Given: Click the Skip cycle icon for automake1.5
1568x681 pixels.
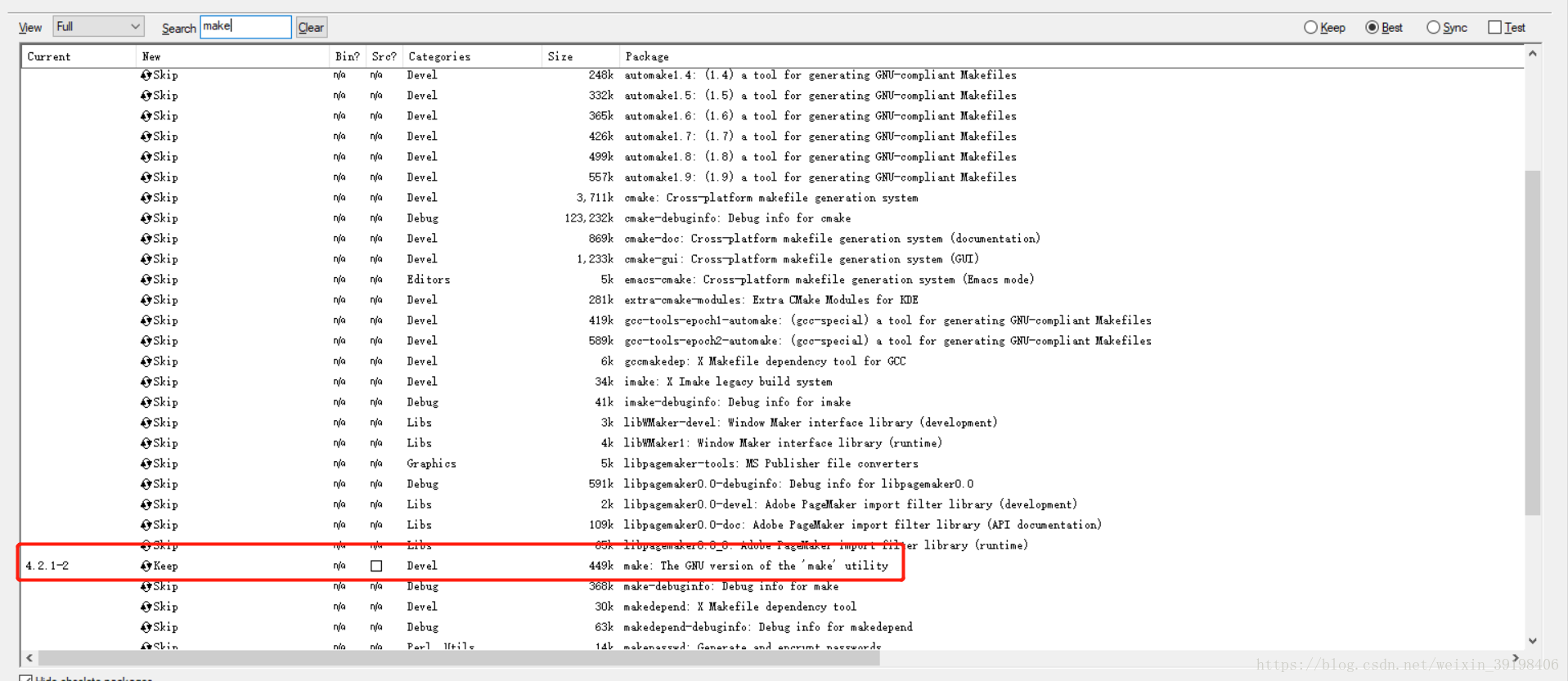Looking at the screenshot, I should tap(146, 96).
